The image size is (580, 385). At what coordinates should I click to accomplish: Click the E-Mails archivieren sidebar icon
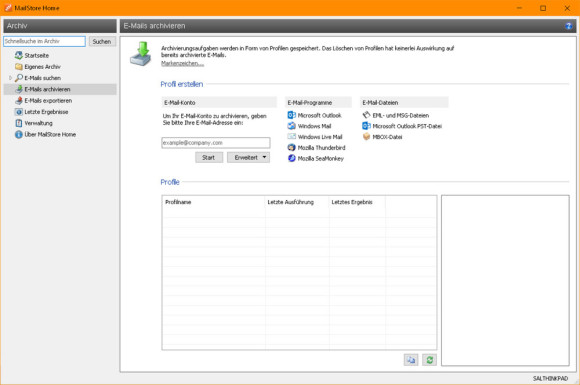point(18,89)
